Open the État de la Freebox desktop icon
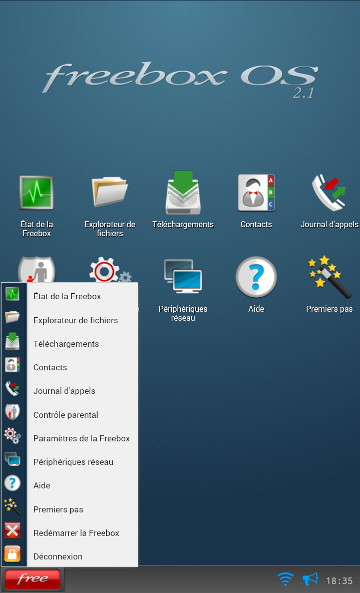Image resolution: width=360 pixels, height=593 pixels. pyautogui.click(x=36, y=193)
